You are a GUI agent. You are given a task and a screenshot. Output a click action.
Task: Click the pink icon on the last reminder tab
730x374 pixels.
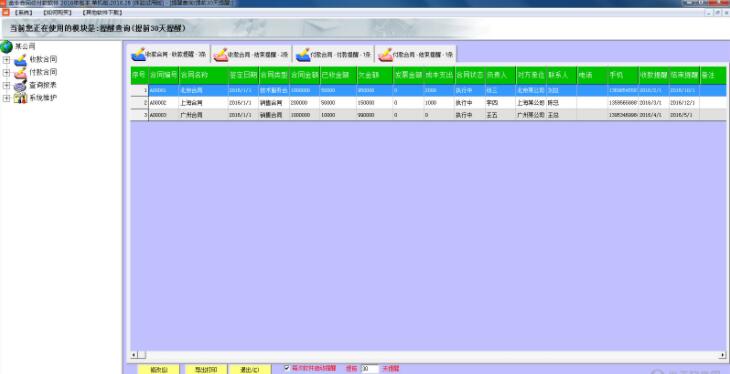(x=385, y=55)
